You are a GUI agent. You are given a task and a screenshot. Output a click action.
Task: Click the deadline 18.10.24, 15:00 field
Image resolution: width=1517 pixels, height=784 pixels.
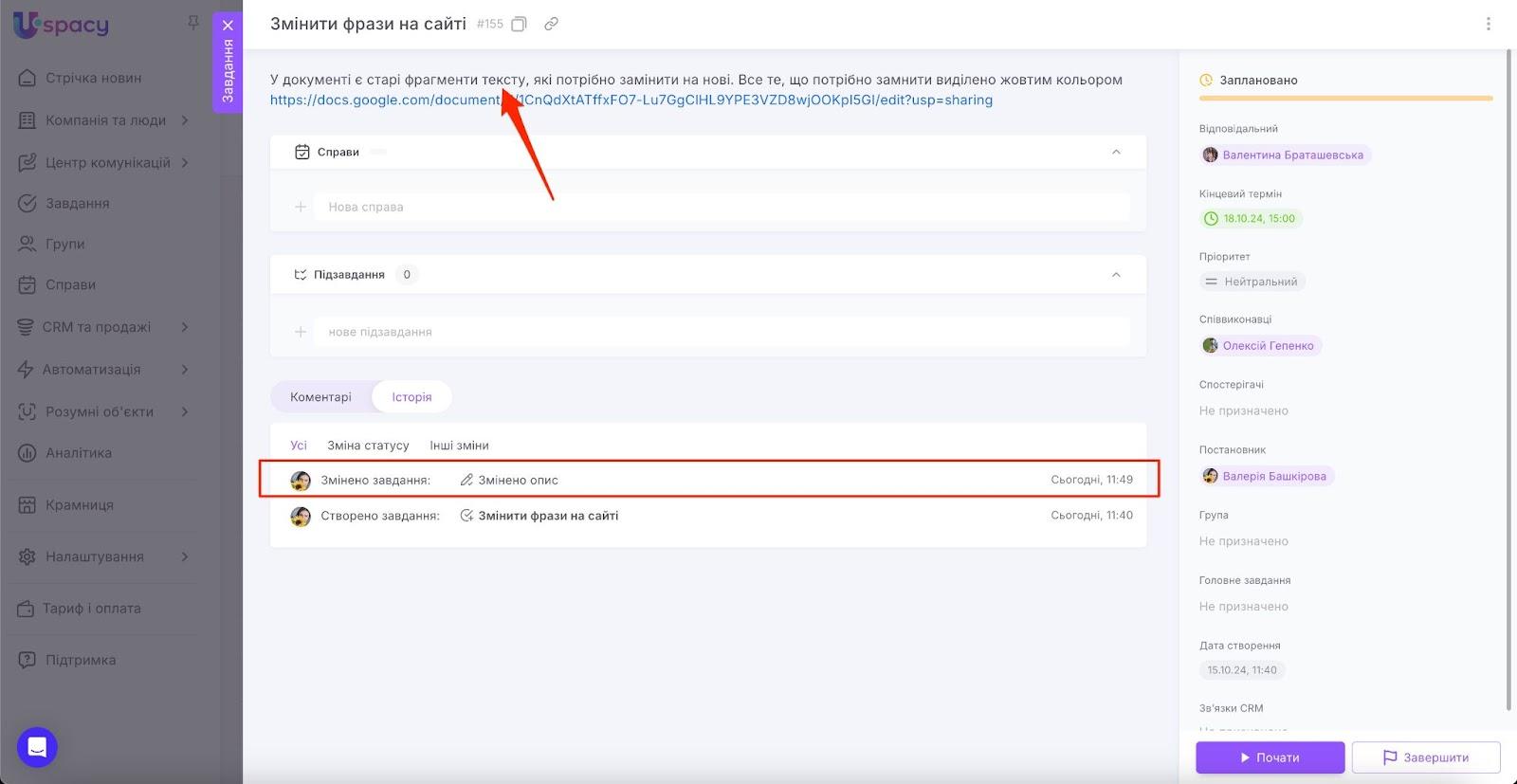click(x=1250, y=218)
